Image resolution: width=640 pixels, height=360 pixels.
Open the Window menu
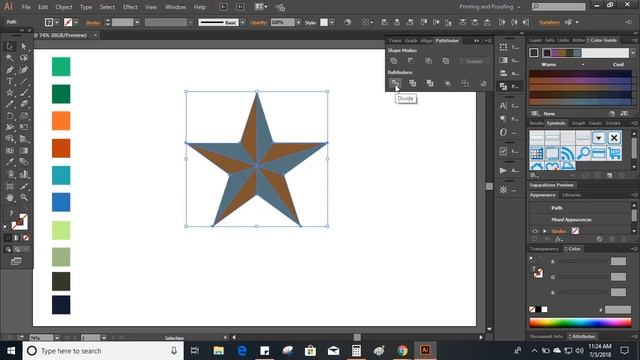(x=176, y=7)
